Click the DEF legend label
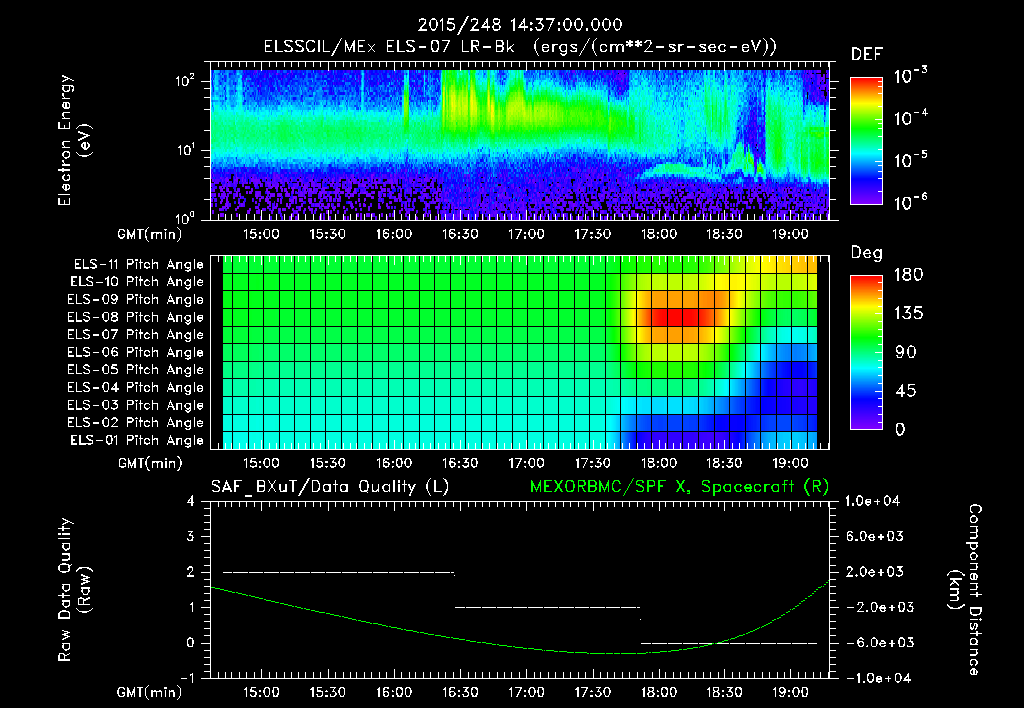Screen dimensions: 1024x708 point(867,55)
